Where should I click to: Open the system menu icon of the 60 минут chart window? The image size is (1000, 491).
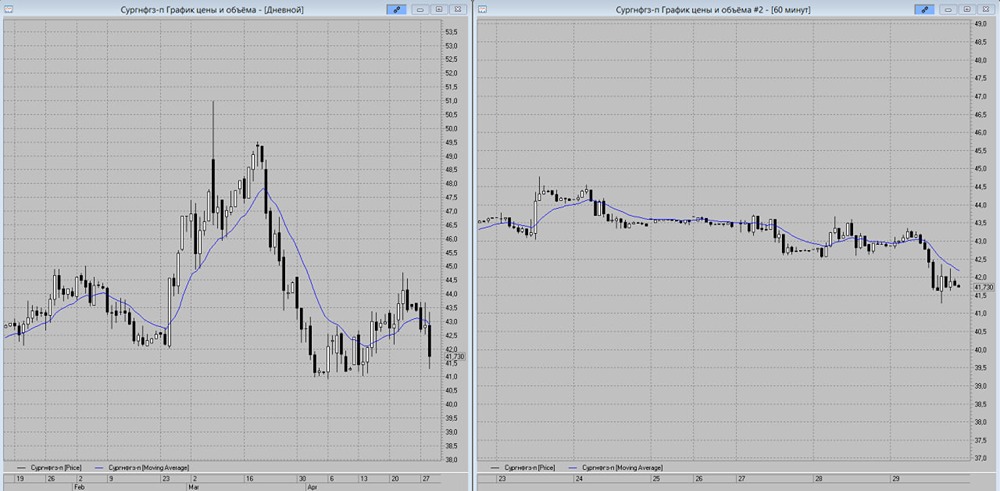[x=482, y=10]
